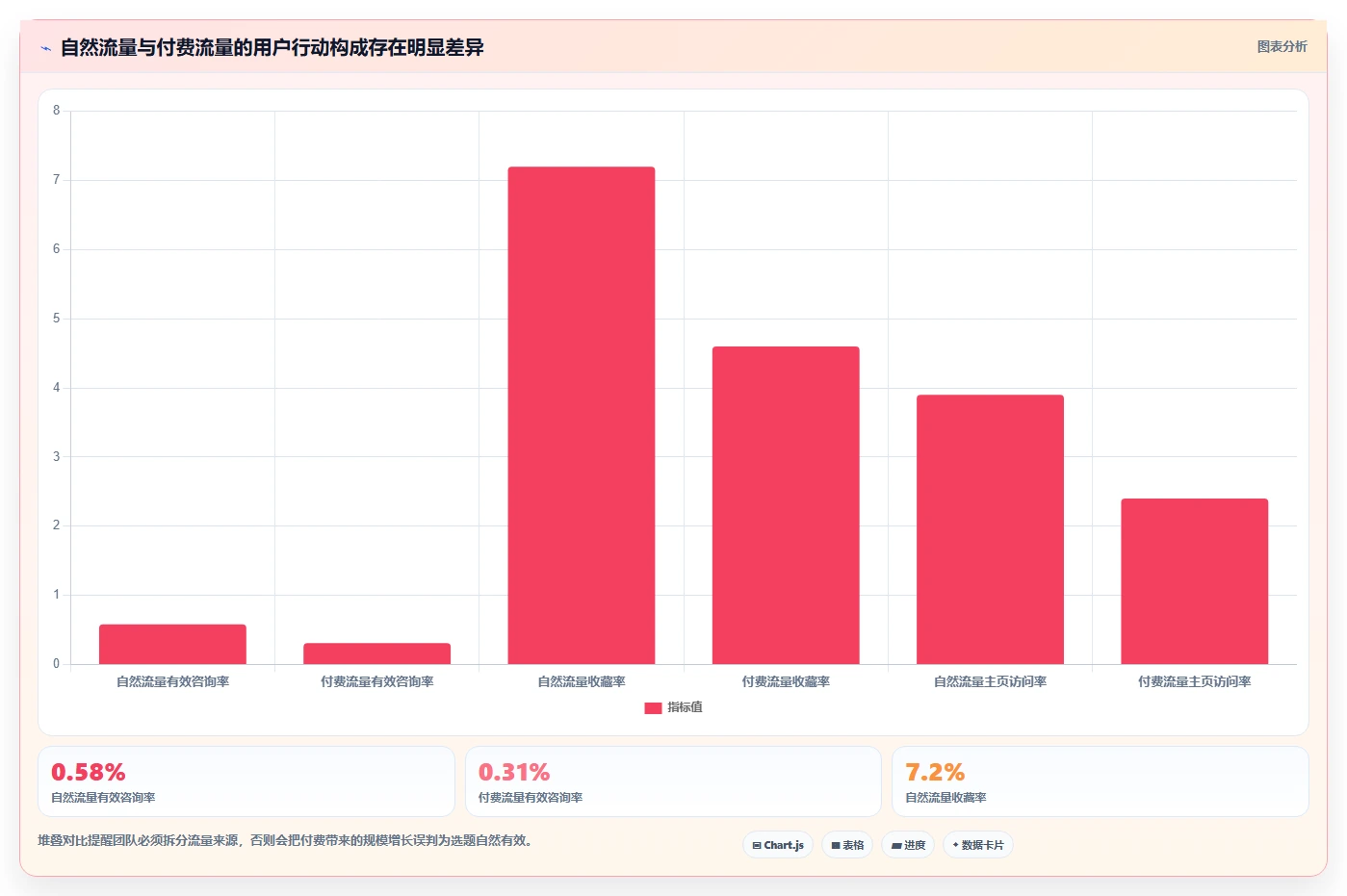1347x896 pixels.
Task: Click the 自然流量有效咨询率 bar in chart
Action: [x=172, y=644]
